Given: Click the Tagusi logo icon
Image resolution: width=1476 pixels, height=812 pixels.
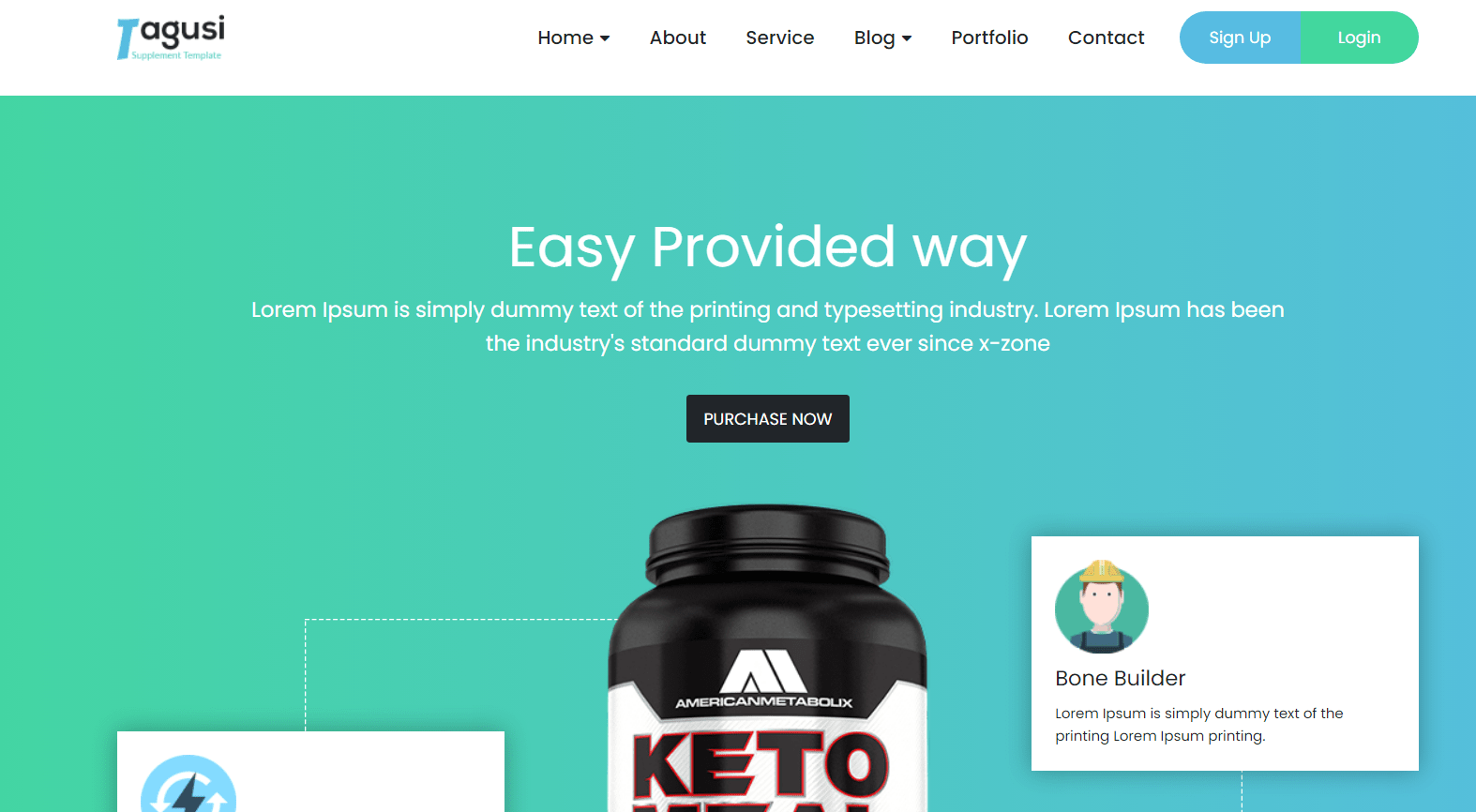Looking at the screenshot, I should point(171,38).
